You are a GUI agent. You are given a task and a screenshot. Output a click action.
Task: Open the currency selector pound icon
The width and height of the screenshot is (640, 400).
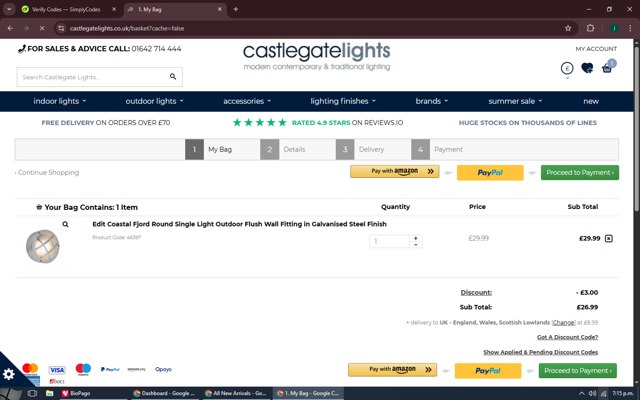click(x=567, y=68)
